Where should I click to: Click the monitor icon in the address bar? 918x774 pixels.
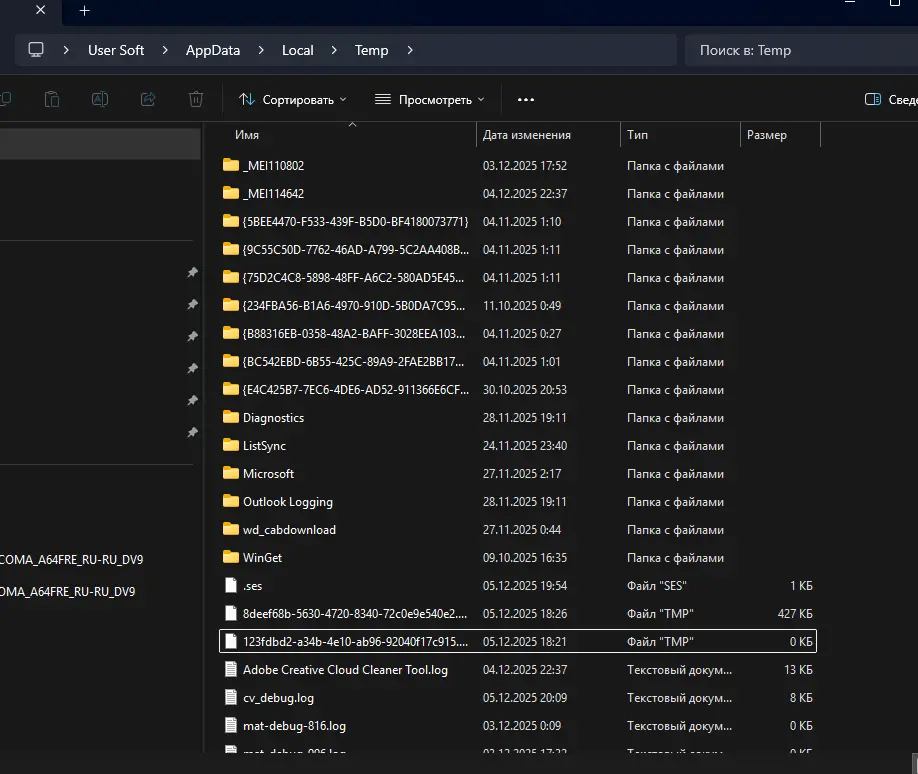(x=36, y=50)
